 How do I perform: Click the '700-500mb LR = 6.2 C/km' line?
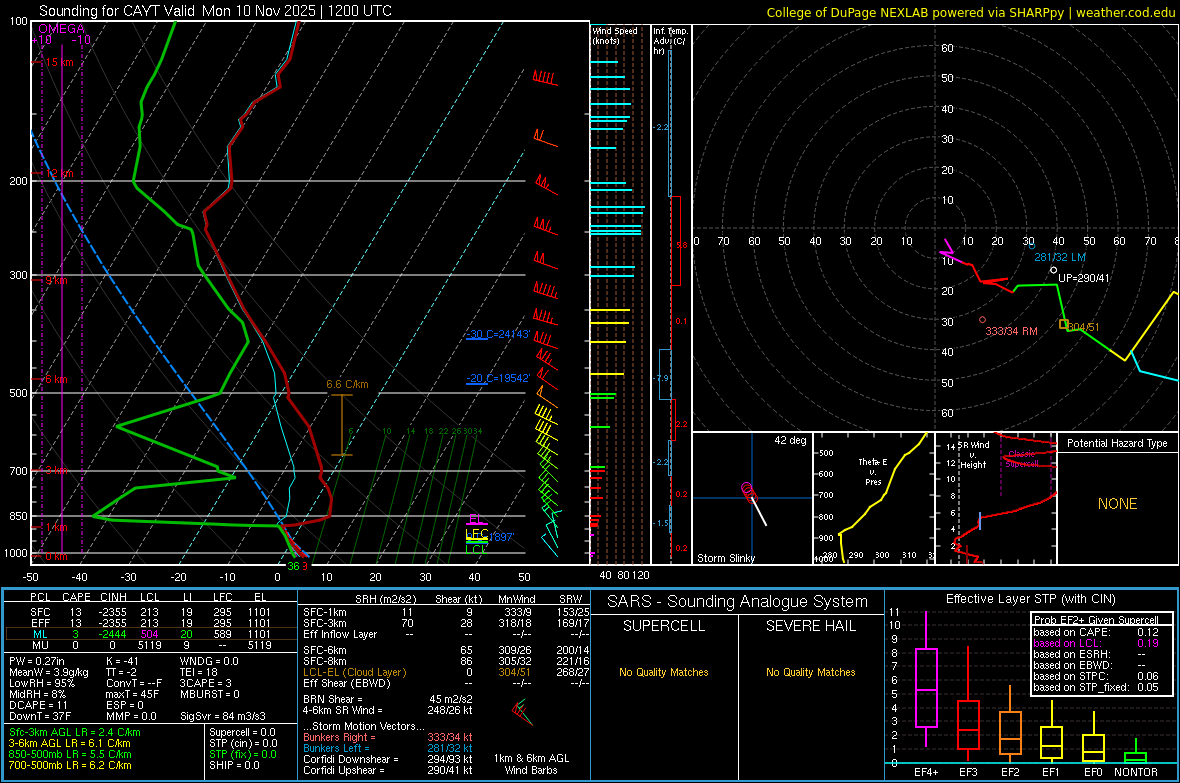pyautogui.click(x=70, y=765)
